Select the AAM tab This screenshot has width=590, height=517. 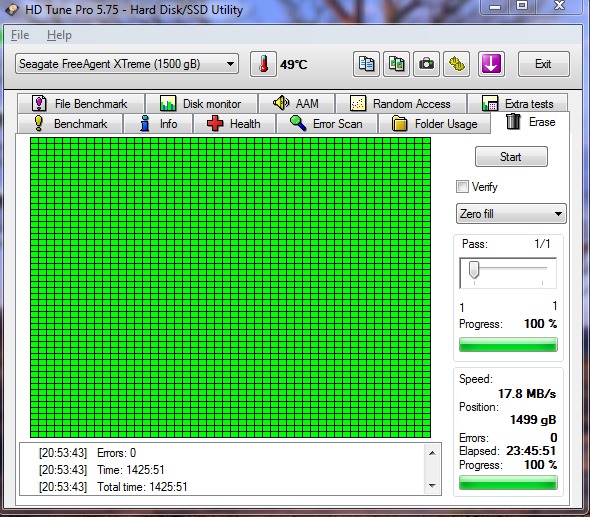click(296, 103)
